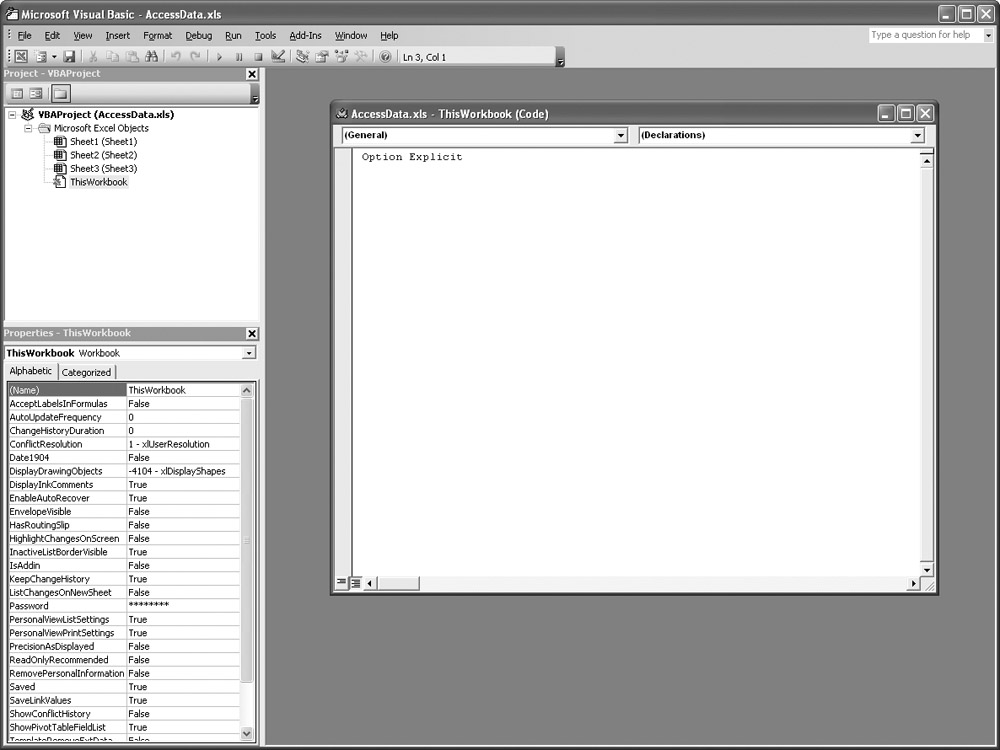Screen dimensions: 1000x750
Task: Click in the 'Type a question for help' box
Action: click(925, 35)
